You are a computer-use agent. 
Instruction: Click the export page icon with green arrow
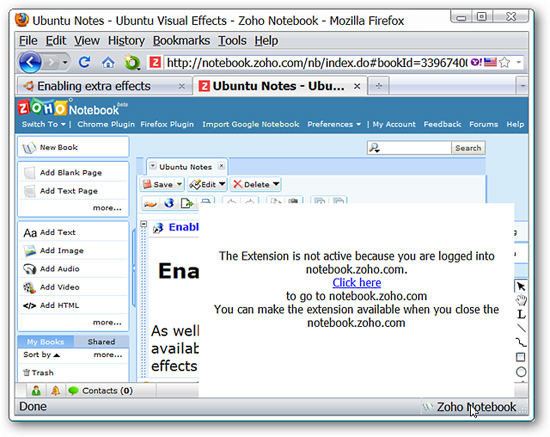187,203
